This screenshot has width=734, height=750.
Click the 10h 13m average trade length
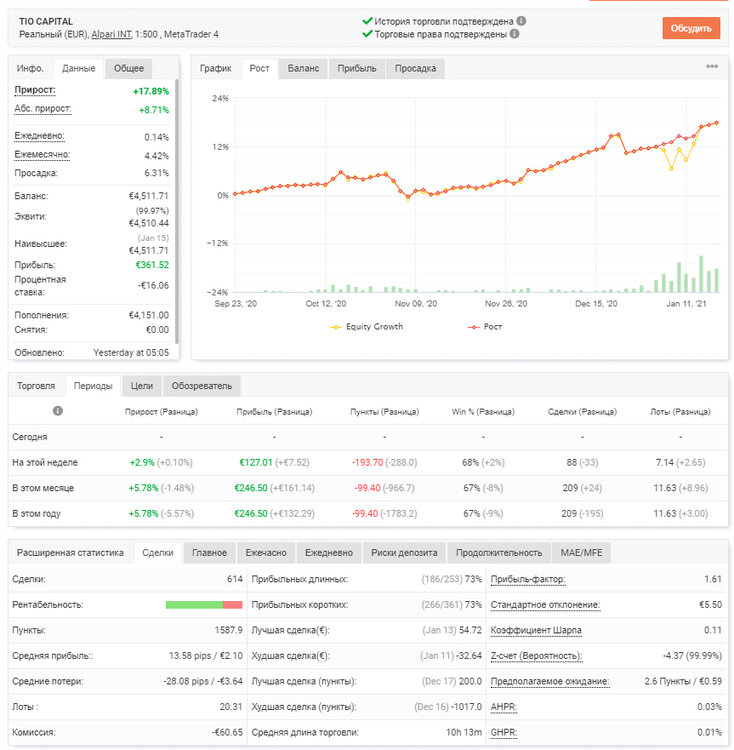[x=464, y=733]
